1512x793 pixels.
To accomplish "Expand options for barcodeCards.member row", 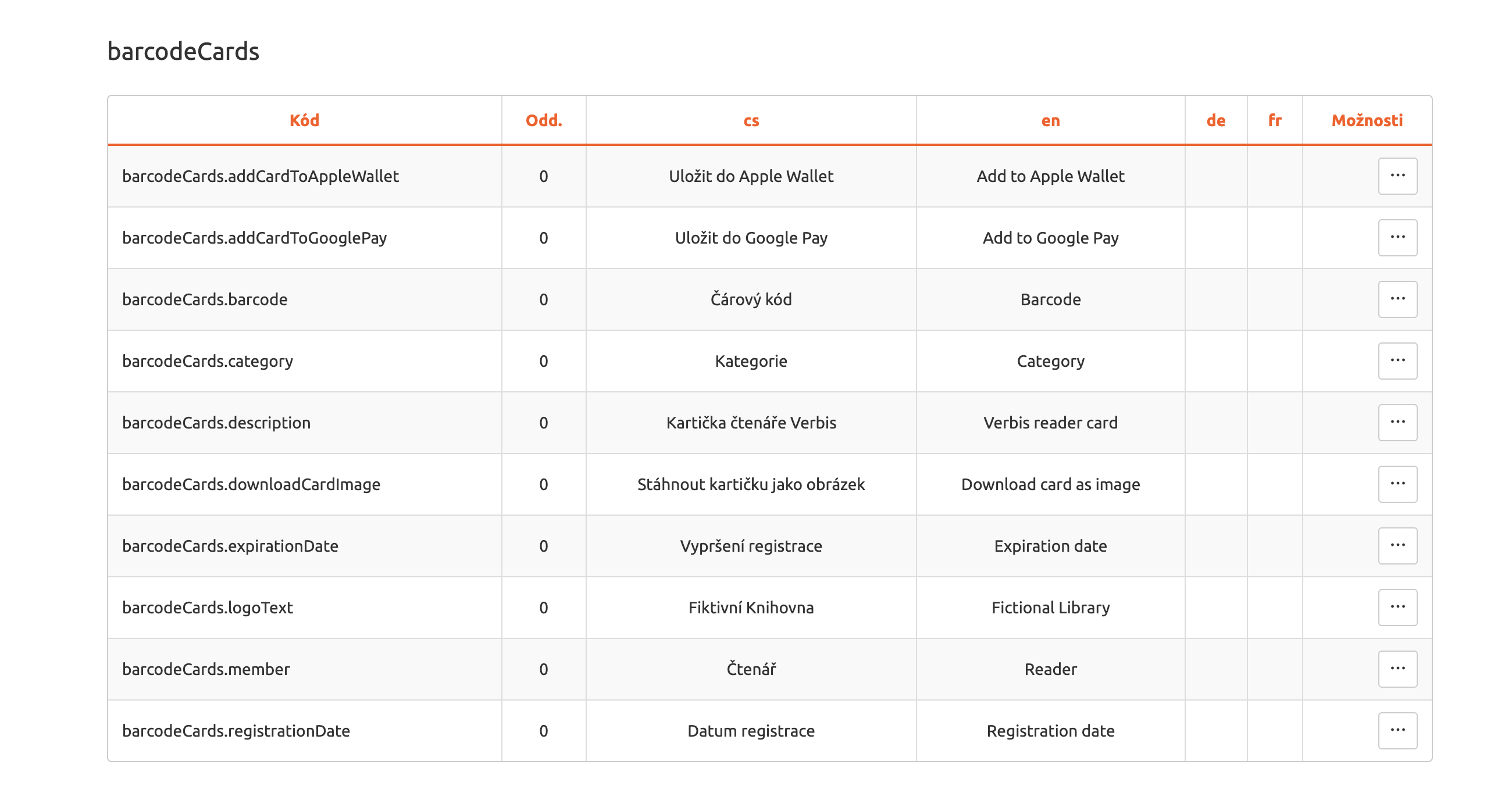I will point(1397,669).
